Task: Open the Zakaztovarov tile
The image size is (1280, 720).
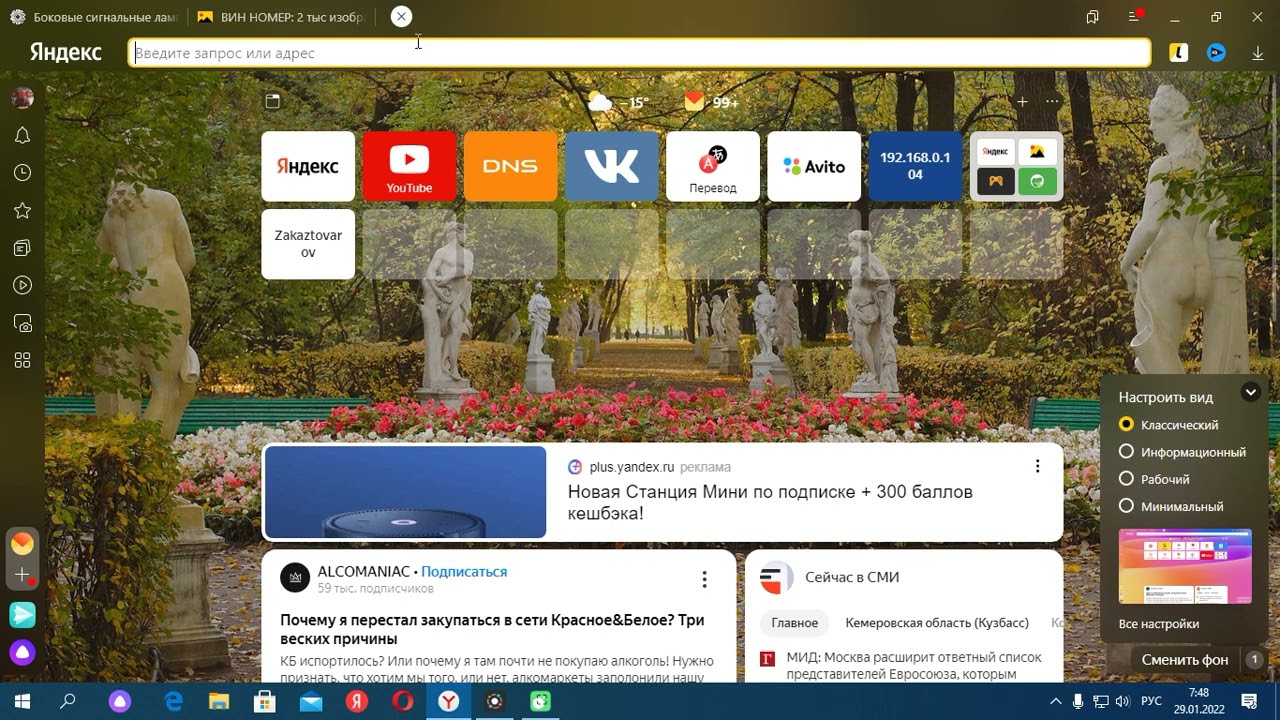Action: tap(308, 244)
